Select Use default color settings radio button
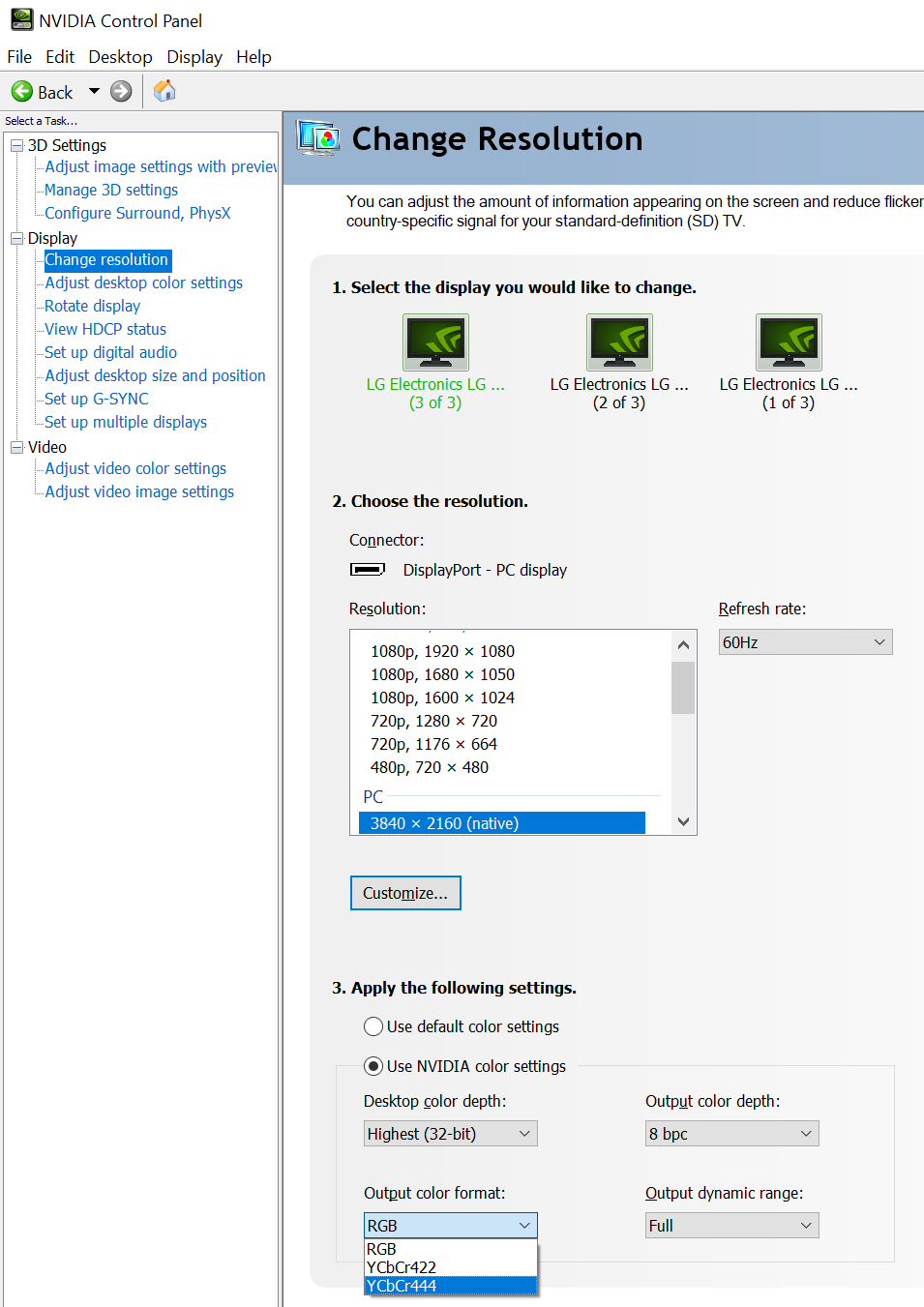The width and height of the screenshot is (924, 1307). point(373,1026)
